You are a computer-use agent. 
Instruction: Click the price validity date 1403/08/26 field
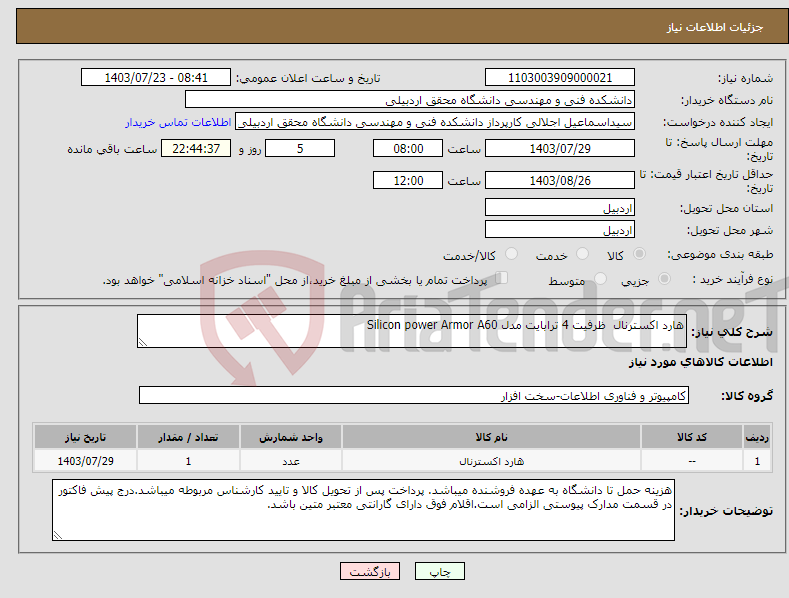click(x=560, y=180)
